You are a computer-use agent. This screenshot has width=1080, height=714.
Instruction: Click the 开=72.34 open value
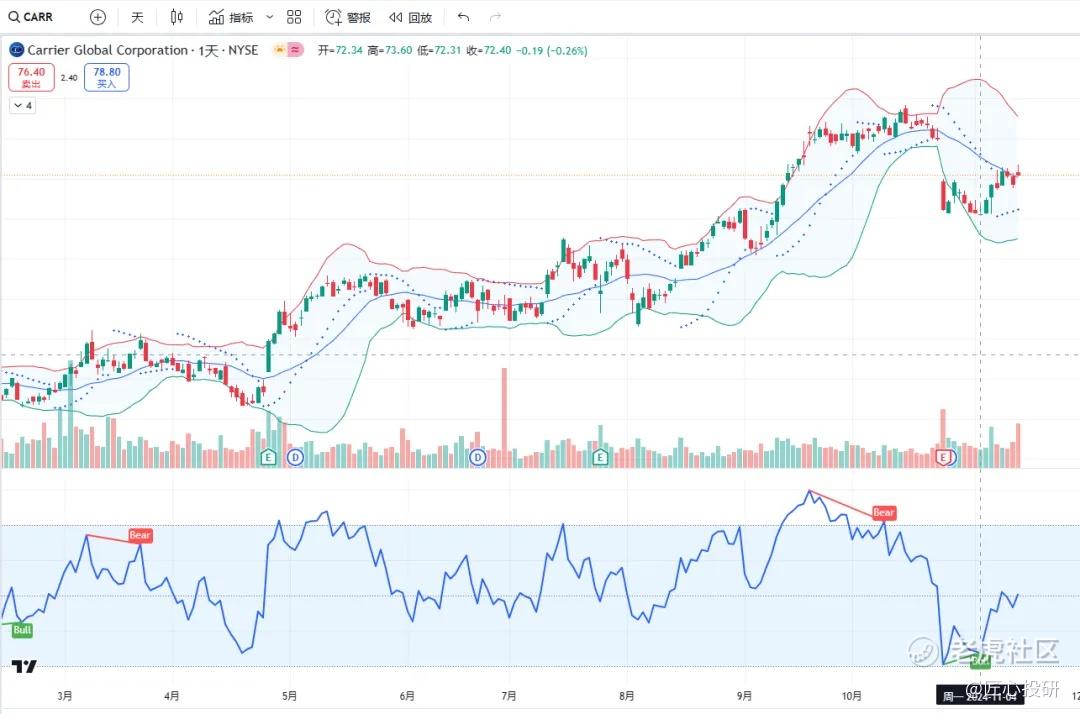pos(340,50)
